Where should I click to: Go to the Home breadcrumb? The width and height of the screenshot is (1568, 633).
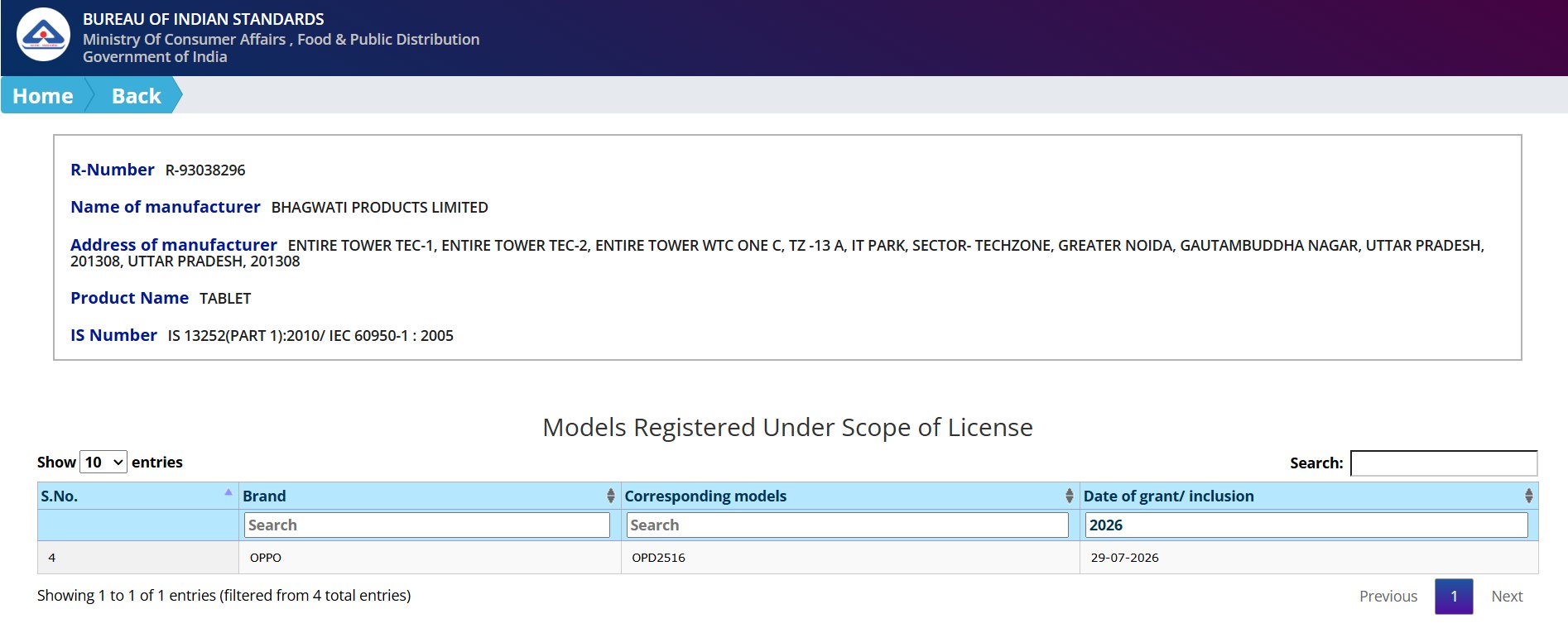tap(43, 96)
